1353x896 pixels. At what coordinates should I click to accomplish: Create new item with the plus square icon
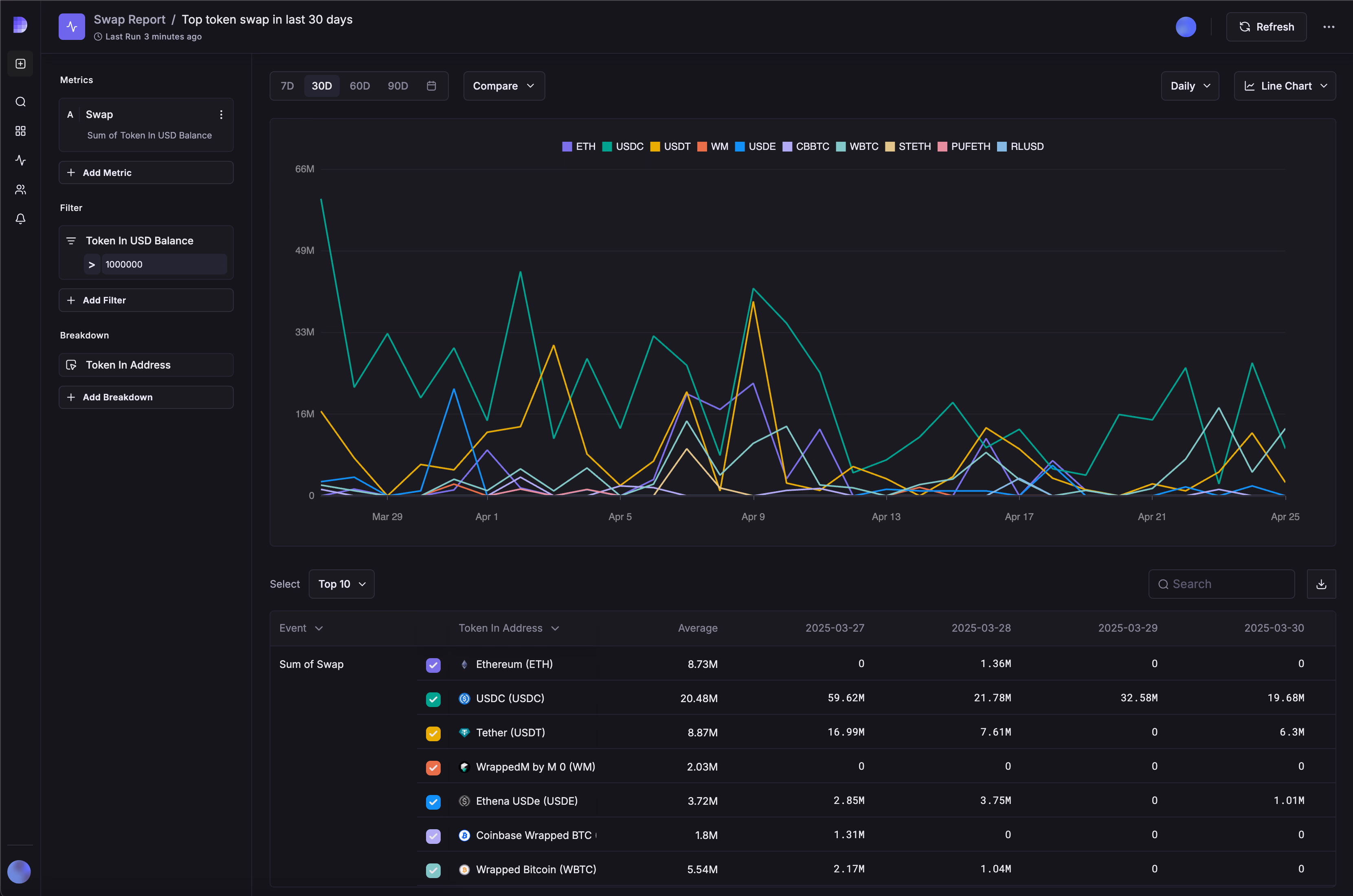(21, 64)
